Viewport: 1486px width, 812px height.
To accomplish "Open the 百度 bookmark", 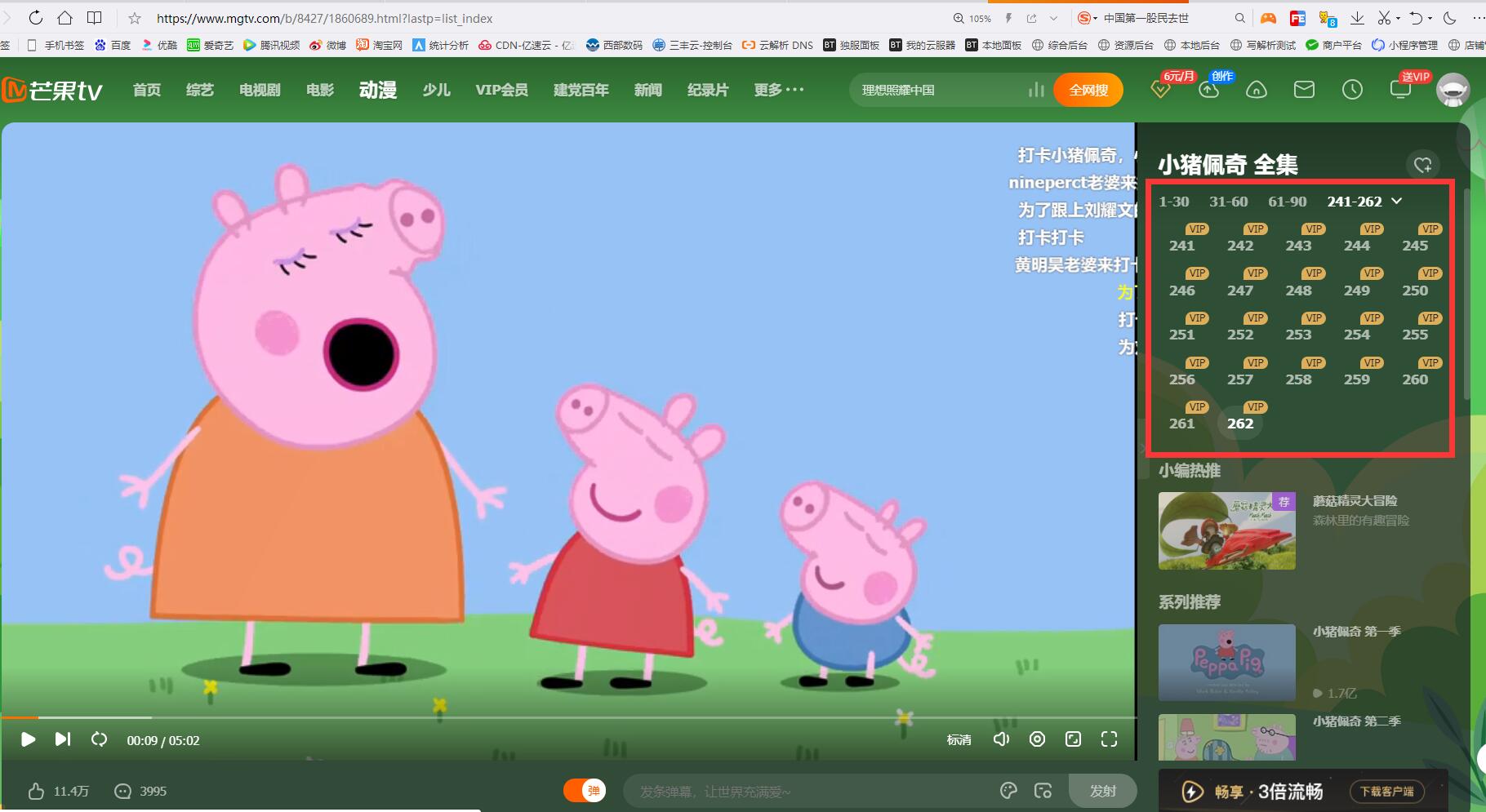I will point(113,45).
